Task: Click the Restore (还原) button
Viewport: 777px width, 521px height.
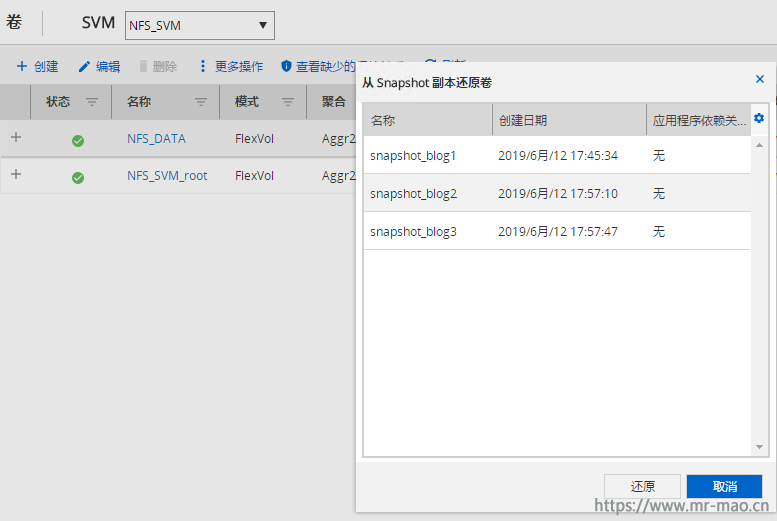Action: point(642,486)
